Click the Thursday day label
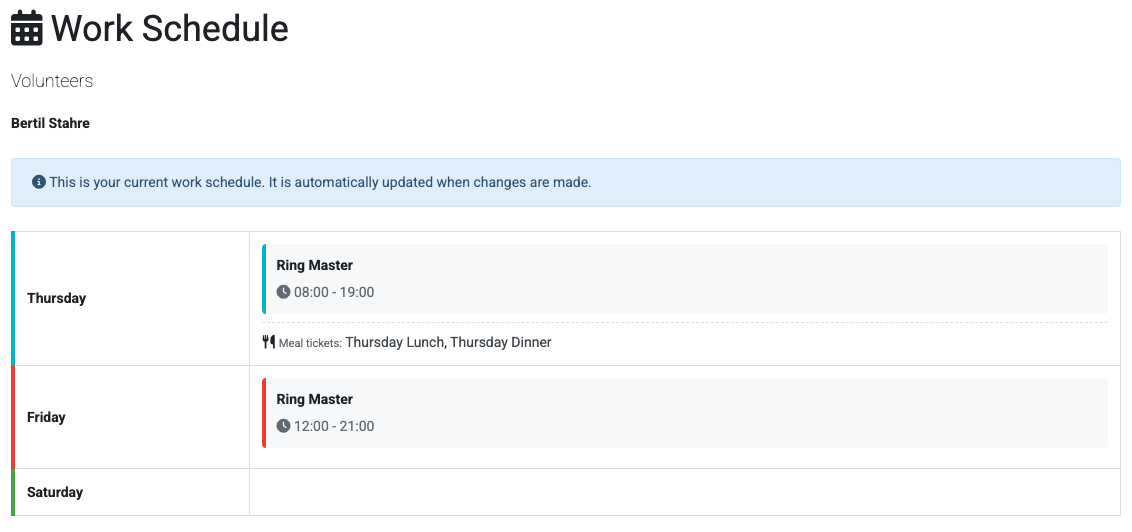Image resolution: width=1132 pixels, height=532 pixels. click(56, 298)
